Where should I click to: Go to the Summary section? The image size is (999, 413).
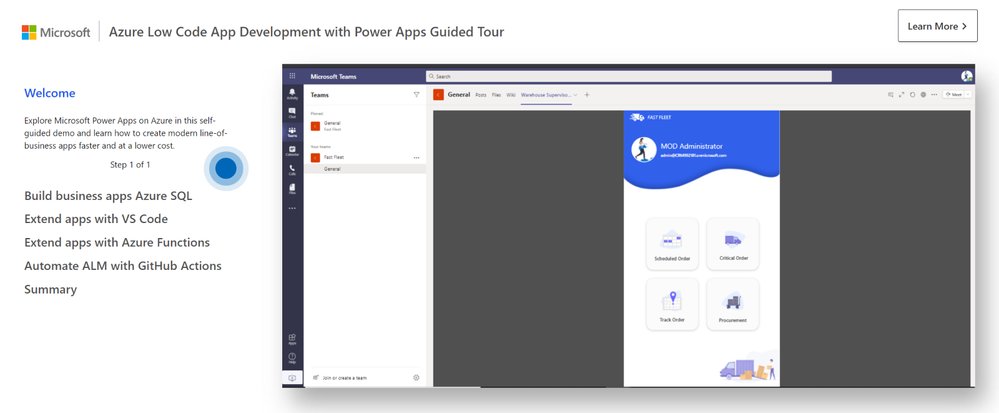click(50, 289)
